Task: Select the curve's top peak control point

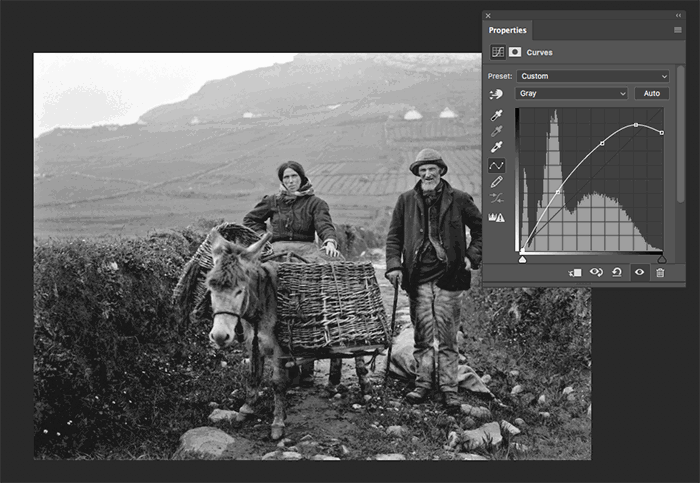Action: tap(636, 125)
